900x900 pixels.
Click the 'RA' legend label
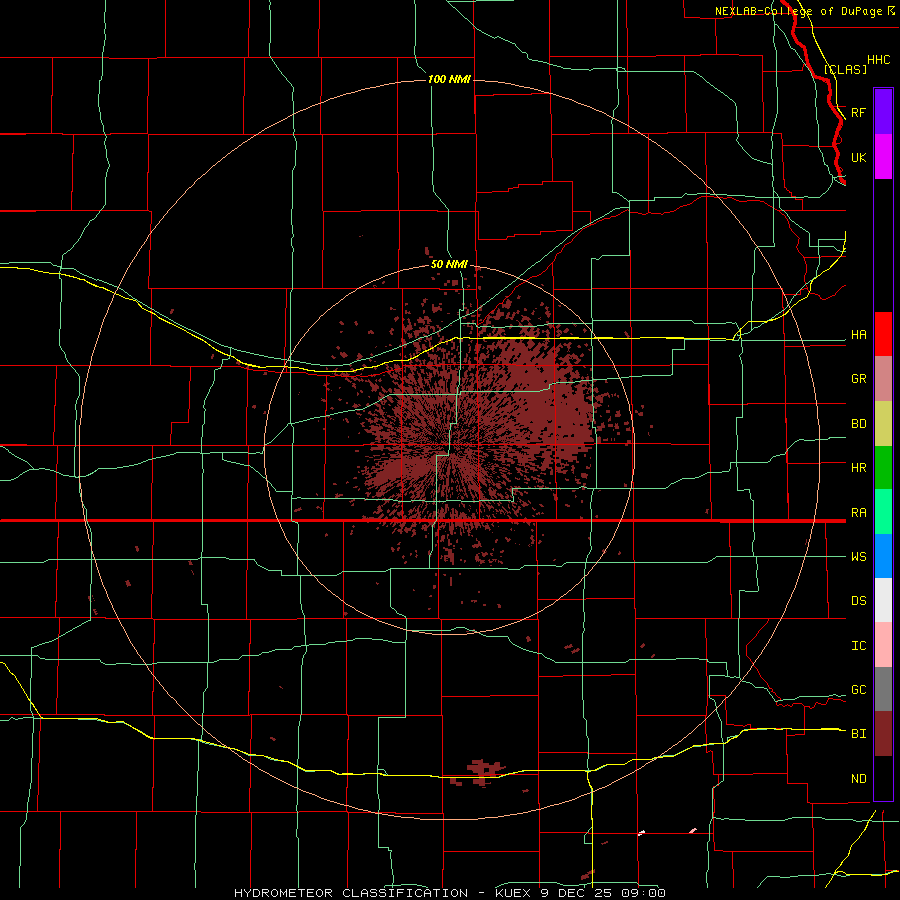(x=858, y=513)
